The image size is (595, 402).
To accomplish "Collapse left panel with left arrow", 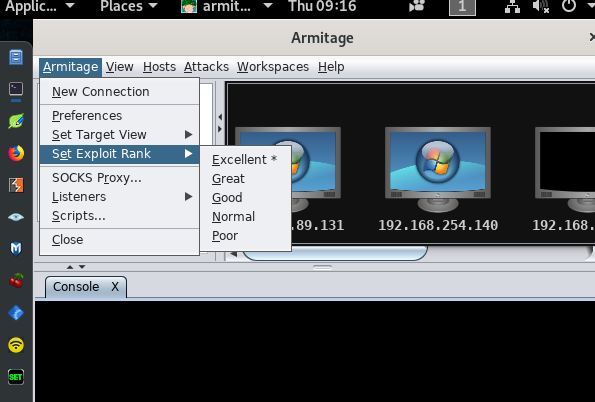I will pos(220,117).
